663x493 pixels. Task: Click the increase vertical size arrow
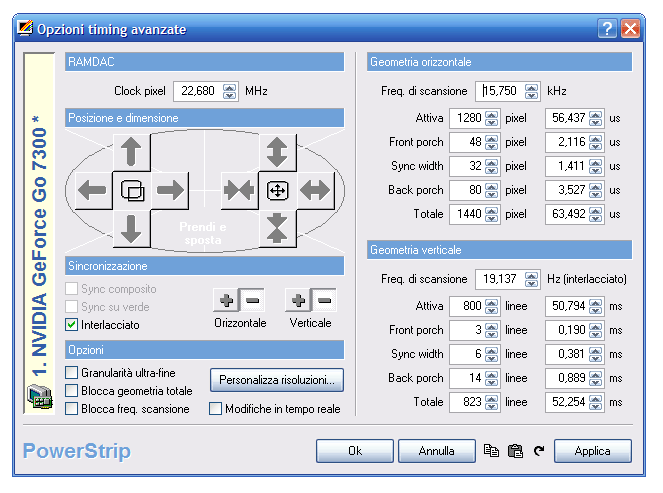tap(276, 152)
